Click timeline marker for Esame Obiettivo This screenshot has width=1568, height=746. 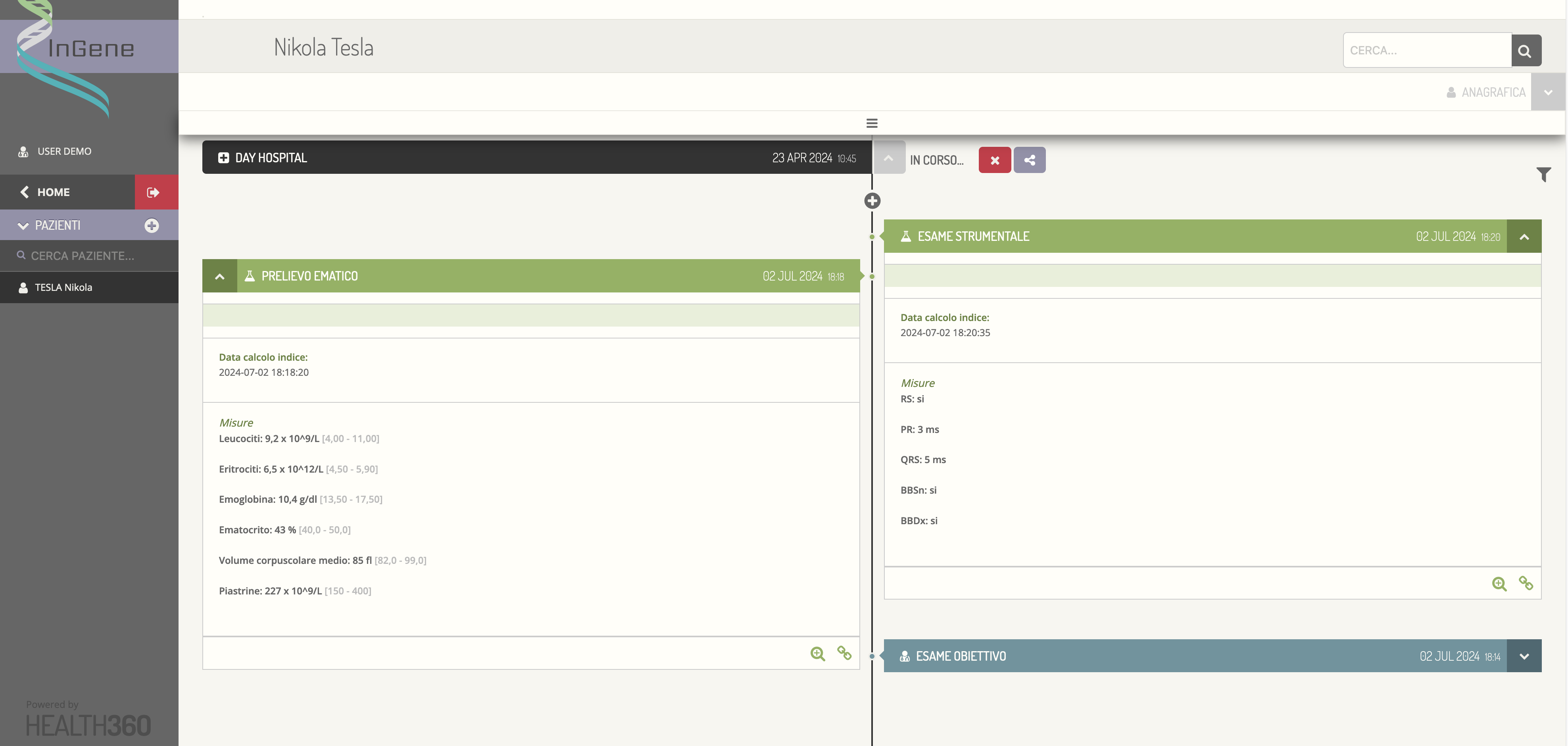[x=872, y=656]
